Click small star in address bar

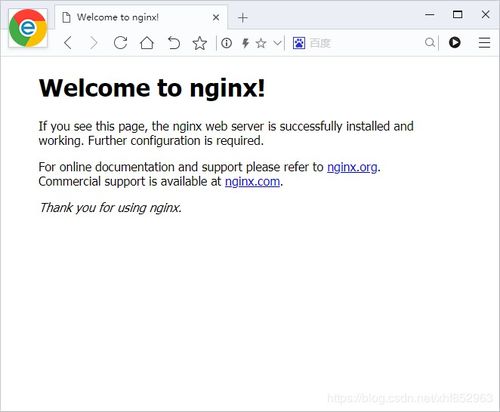261,43
